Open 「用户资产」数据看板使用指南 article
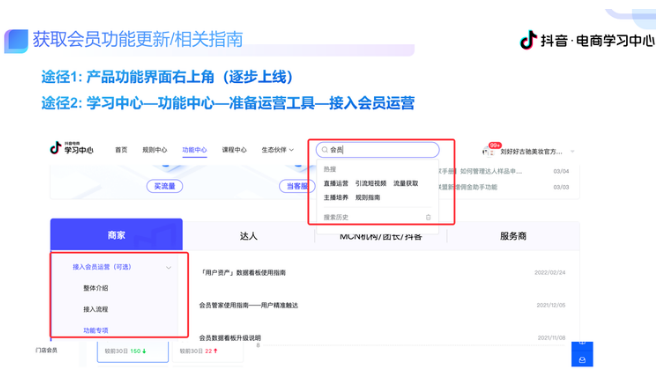The width and height of the screenshot is (660, 382). (243, 273)
